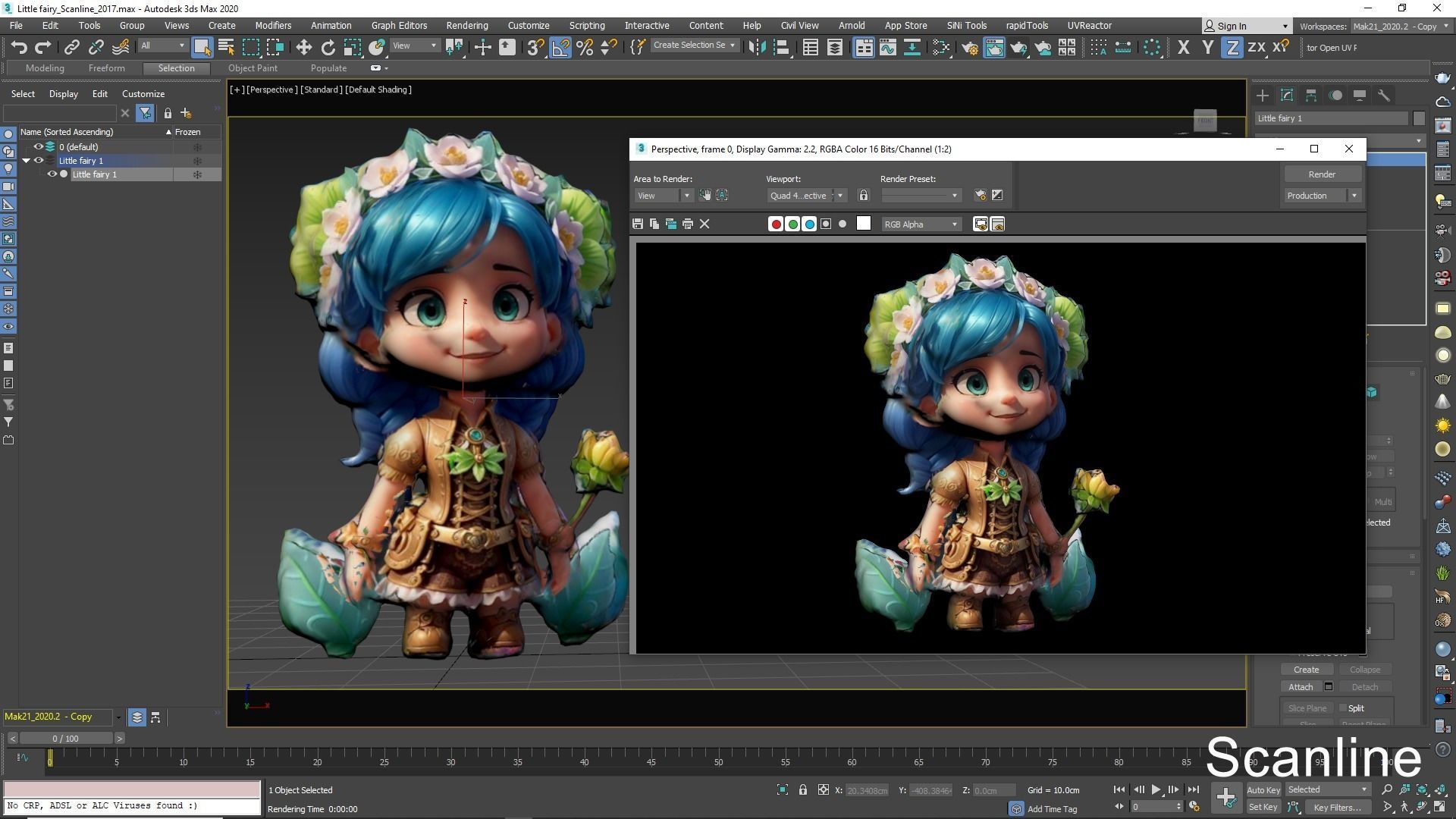Open the Rendering menu
This screenshot has width=1456, height=819.
point(467,25)
